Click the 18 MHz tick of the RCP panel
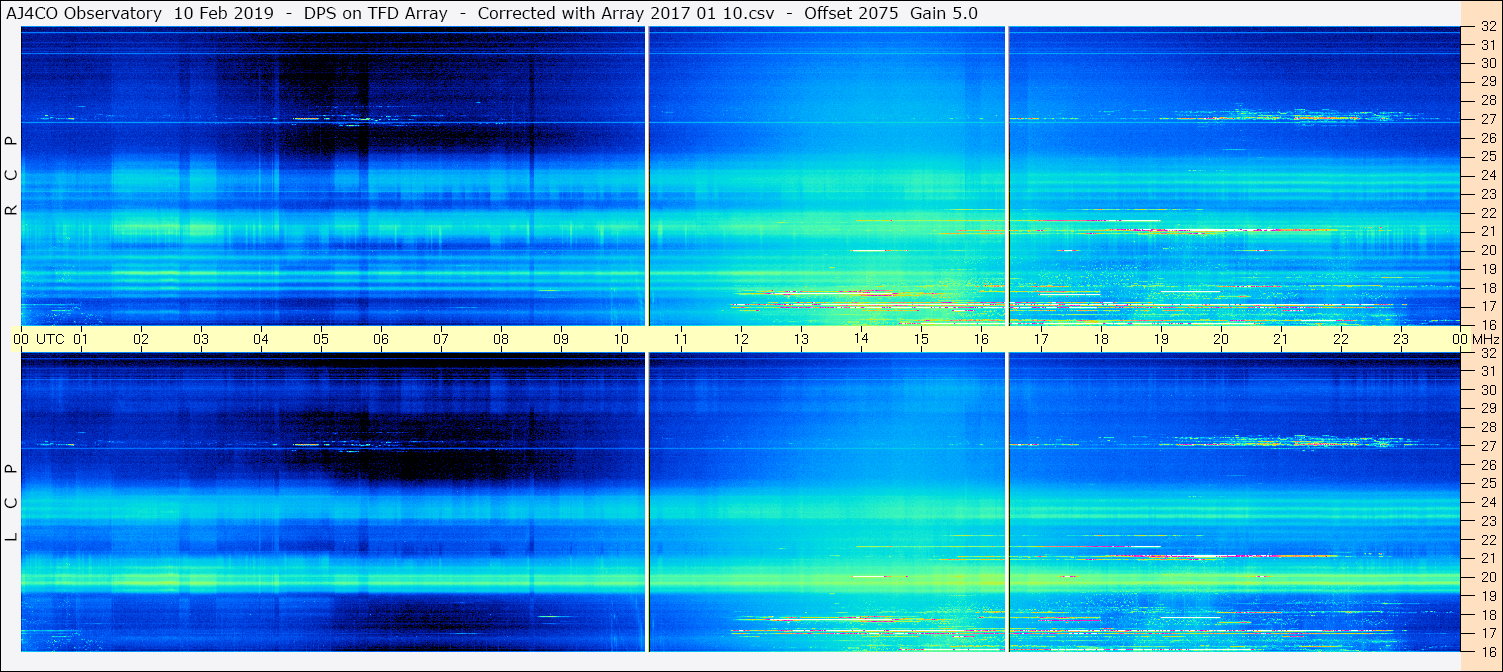1503x672 pixels. click(1488, 288)
